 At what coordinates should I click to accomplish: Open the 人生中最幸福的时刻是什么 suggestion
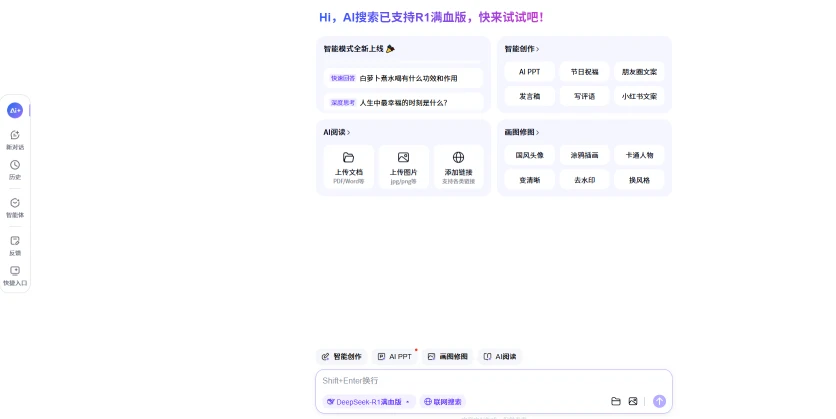point(403,102)
